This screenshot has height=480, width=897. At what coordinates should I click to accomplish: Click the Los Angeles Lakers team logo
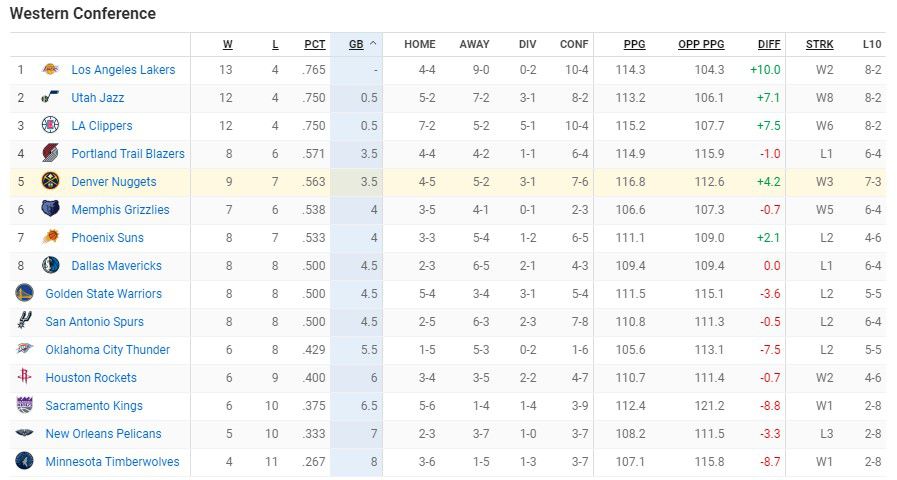pyautogui.click(x=50, y=69)
